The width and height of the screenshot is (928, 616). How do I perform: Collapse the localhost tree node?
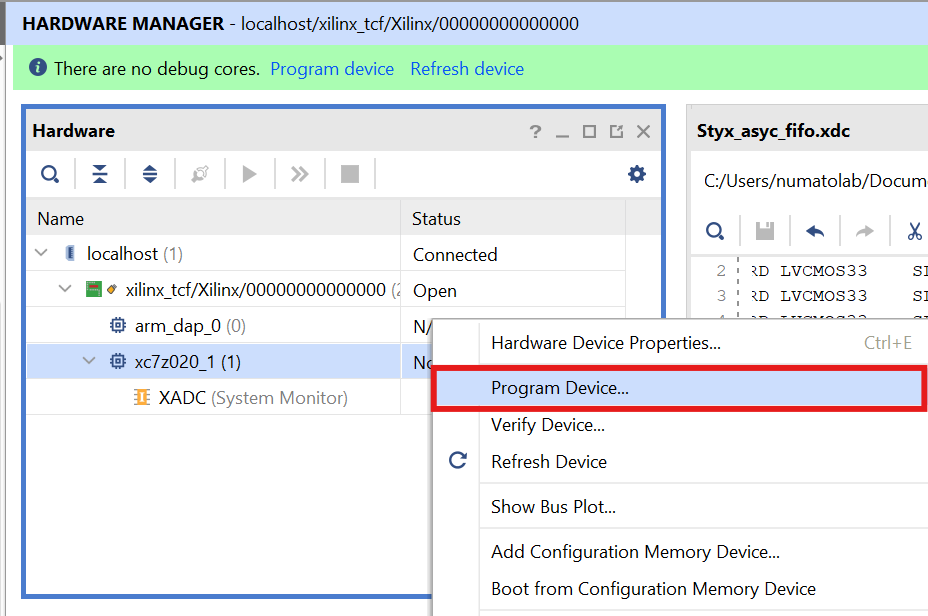pos(41,254)
